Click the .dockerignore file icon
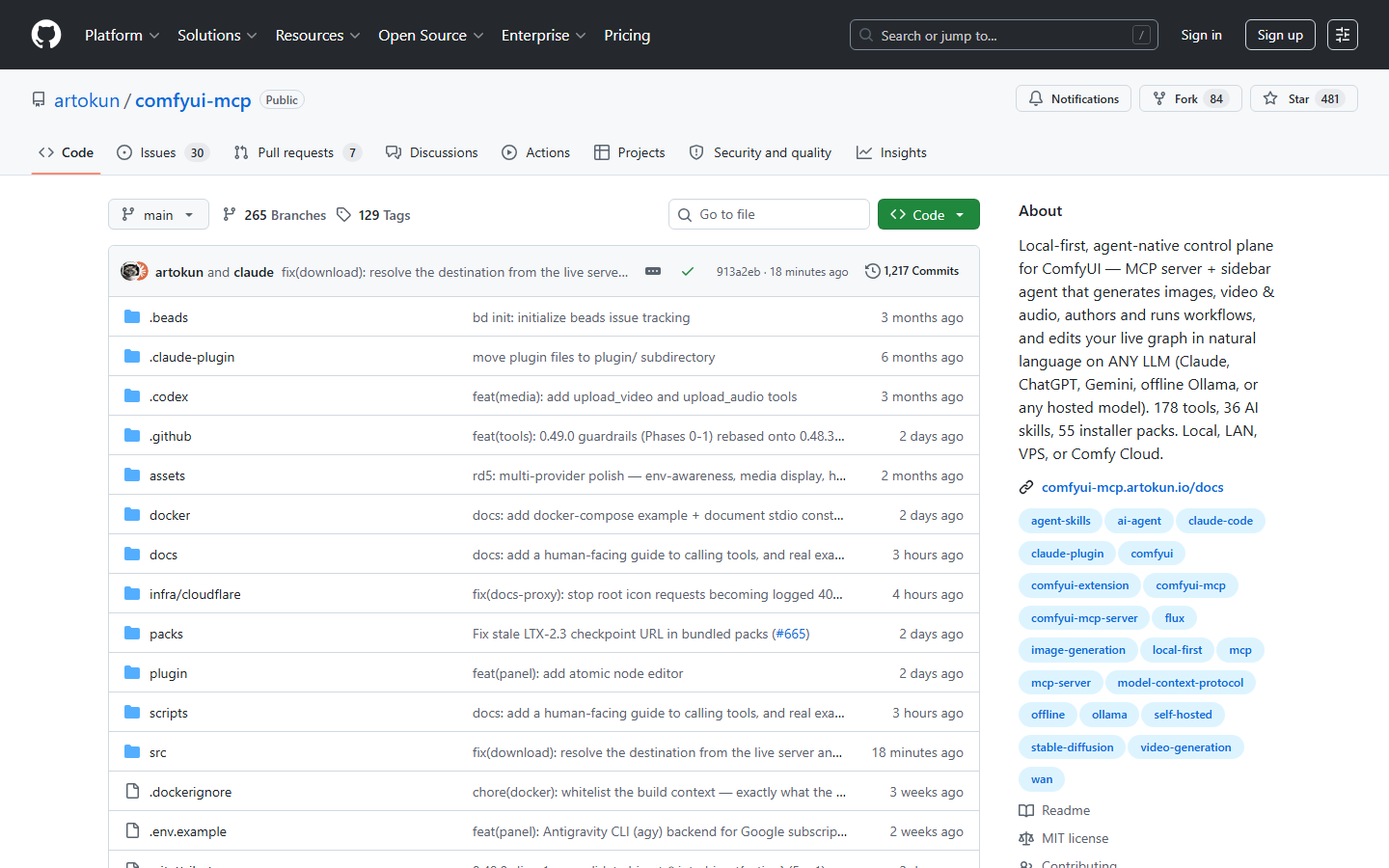1389x868 pixels. point(132,792)
